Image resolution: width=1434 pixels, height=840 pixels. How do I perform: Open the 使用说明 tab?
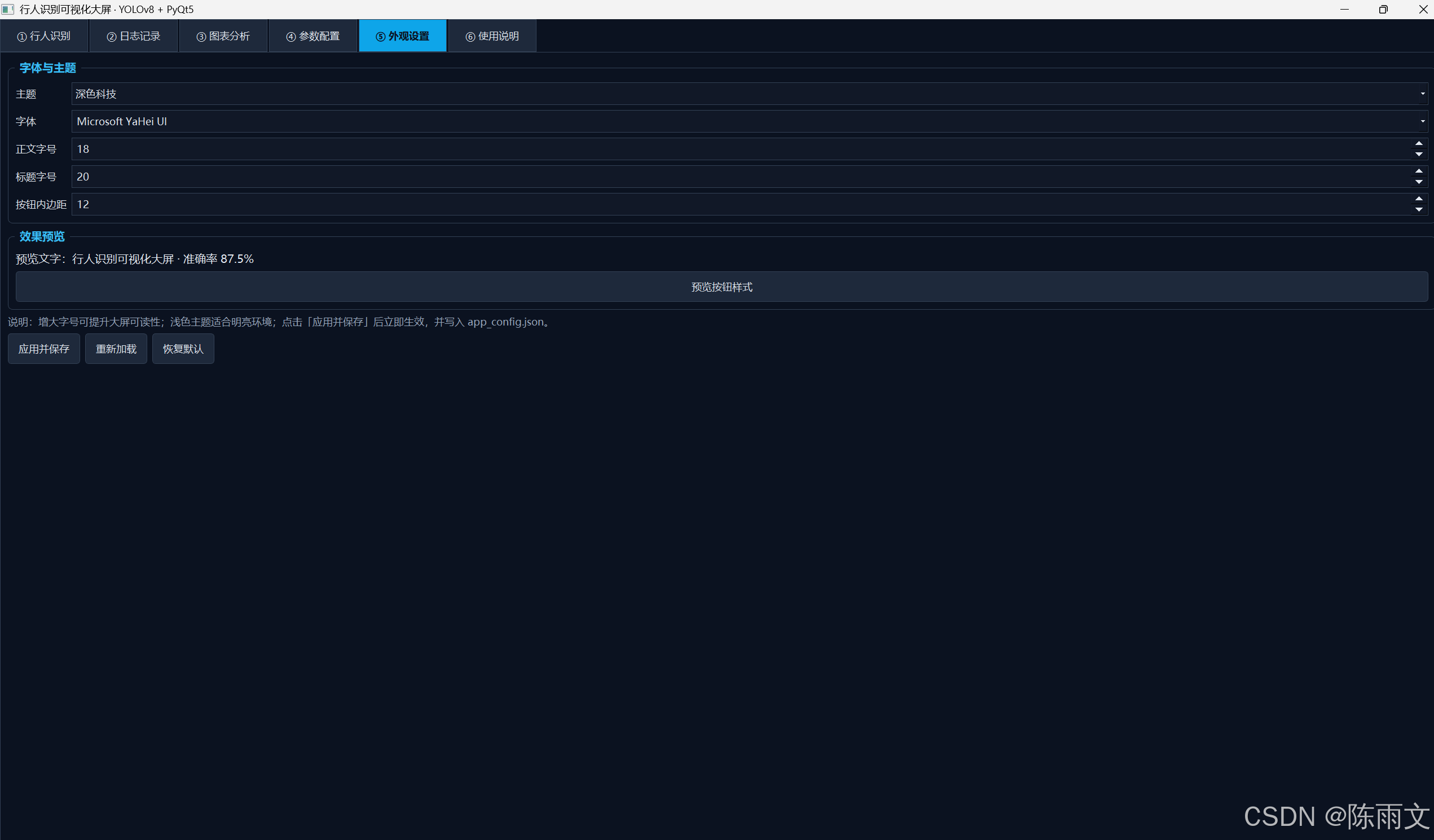click(492, 36)
